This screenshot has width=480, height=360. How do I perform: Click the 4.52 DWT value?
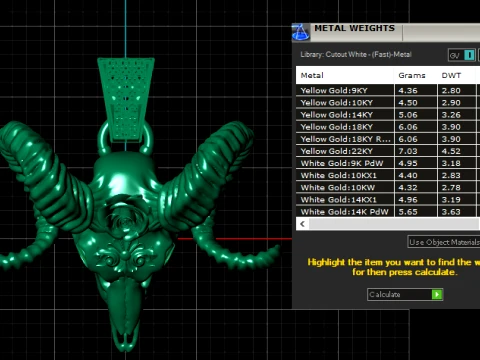click(451, 151)
